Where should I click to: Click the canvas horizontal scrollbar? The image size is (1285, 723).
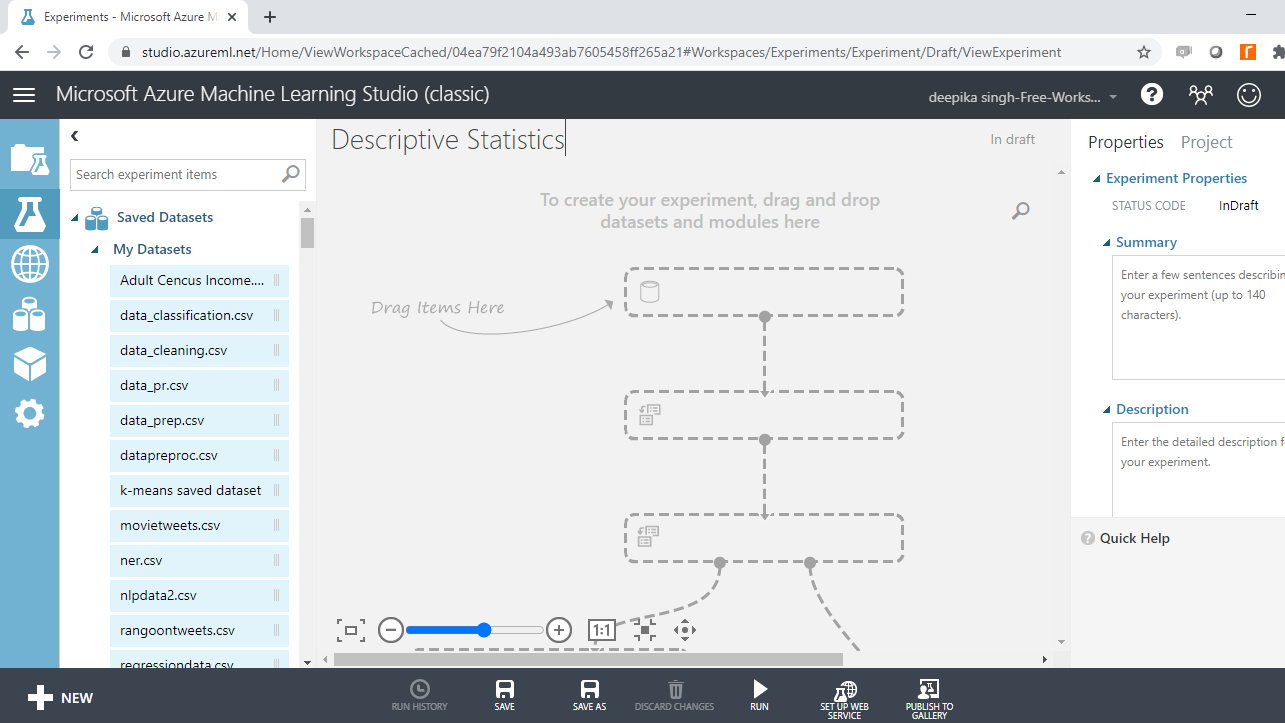[588, 659]
